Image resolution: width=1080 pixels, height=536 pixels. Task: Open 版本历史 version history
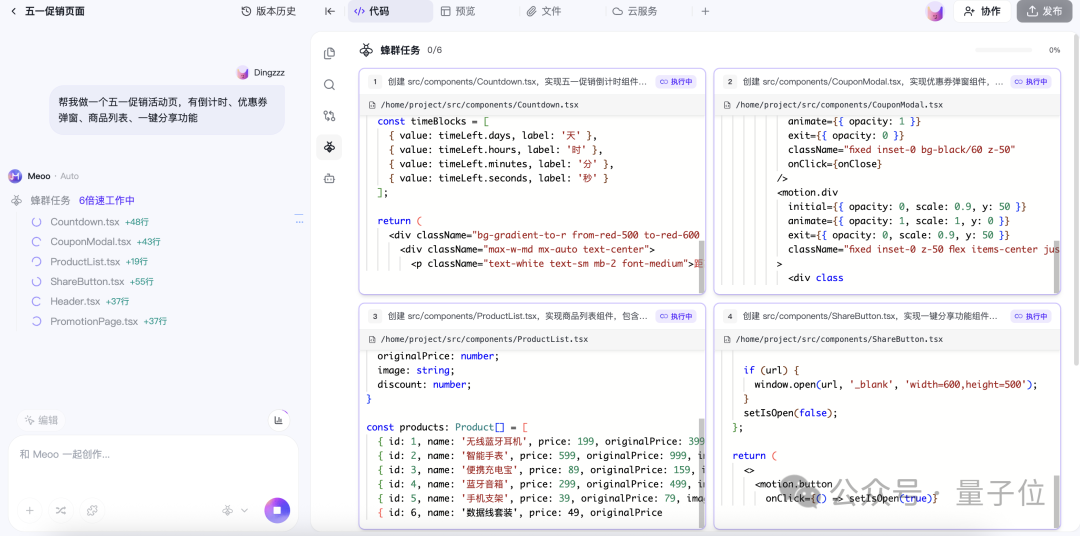point(268,11)
